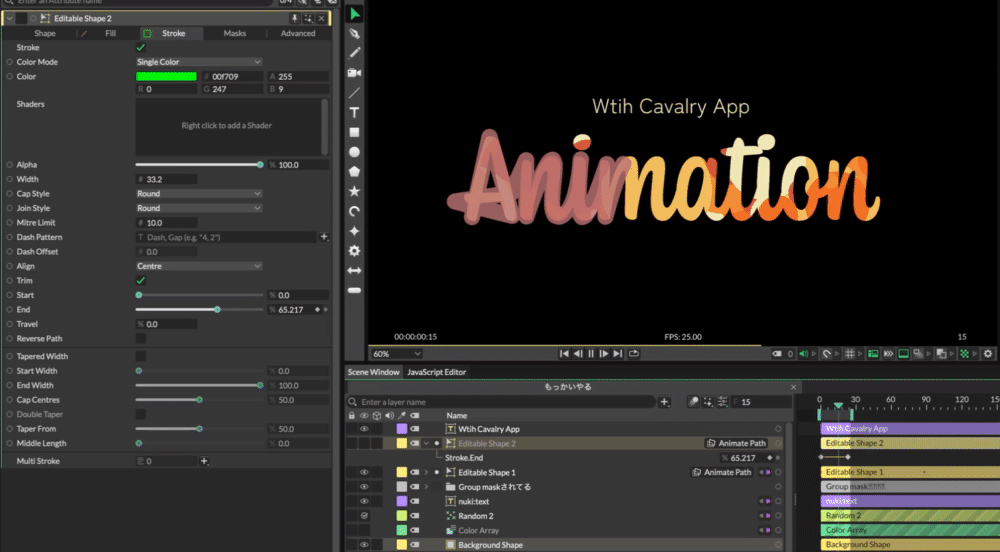Select the Arc tool
Viewport: 1000px width, 552px height.
pos(355,211)
